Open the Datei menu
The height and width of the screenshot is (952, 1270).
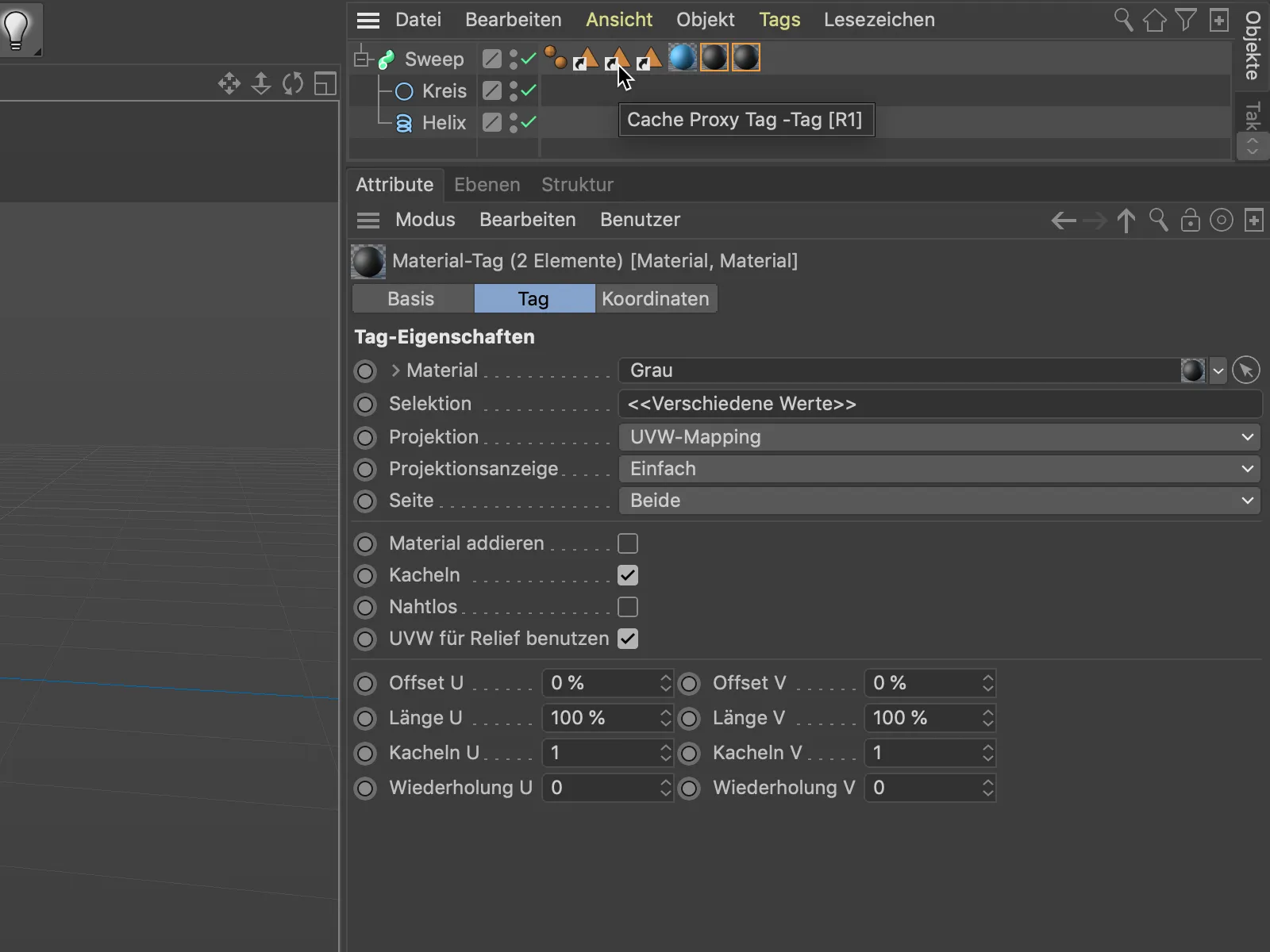[418, 20]
